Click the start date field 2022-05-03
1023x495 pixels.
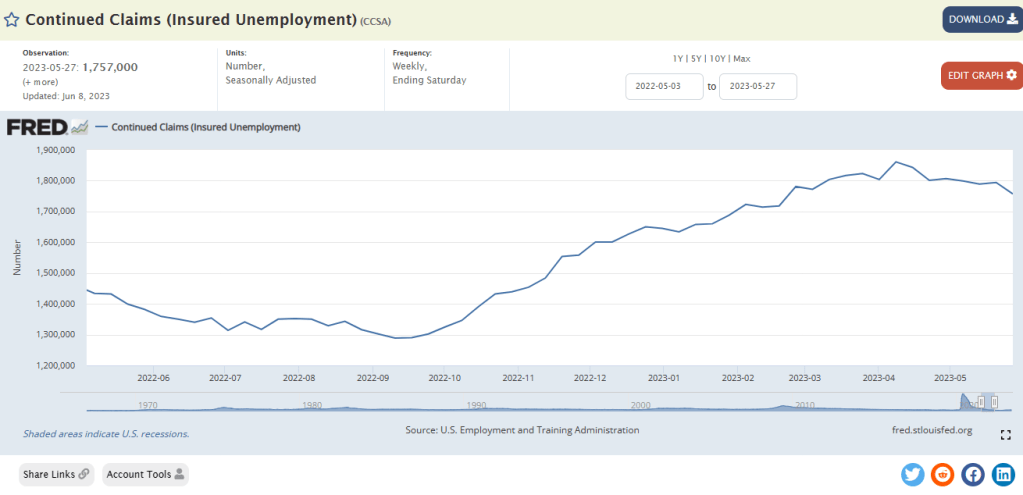click(665, 87)
